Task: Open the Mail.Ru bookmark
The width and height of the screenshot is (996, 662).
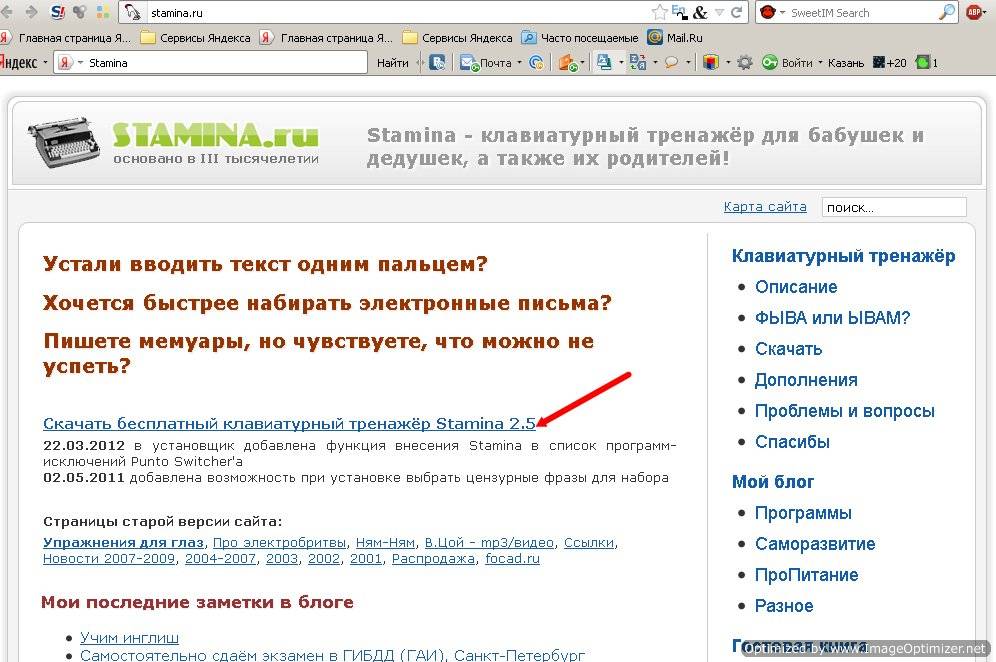Action: click(675, 37)
